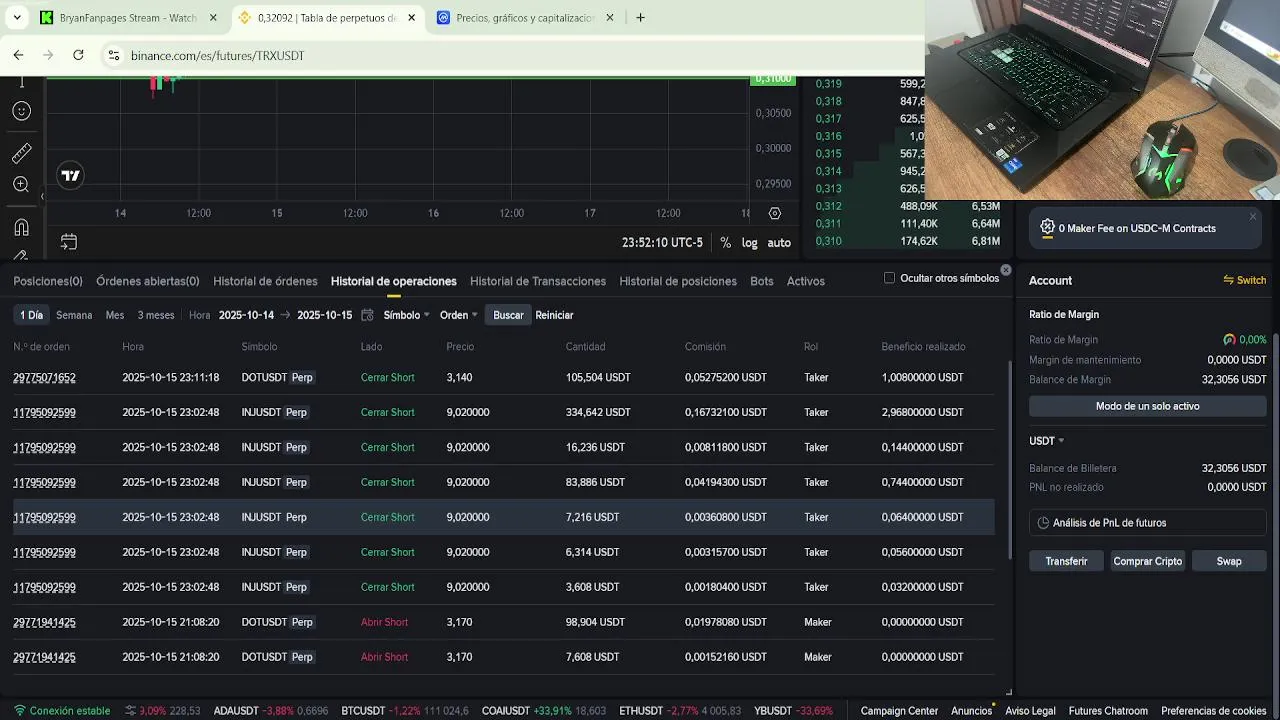The image size is (1280, 720).
Task: Click the Swap button
Action: (x=1229, y=561)
